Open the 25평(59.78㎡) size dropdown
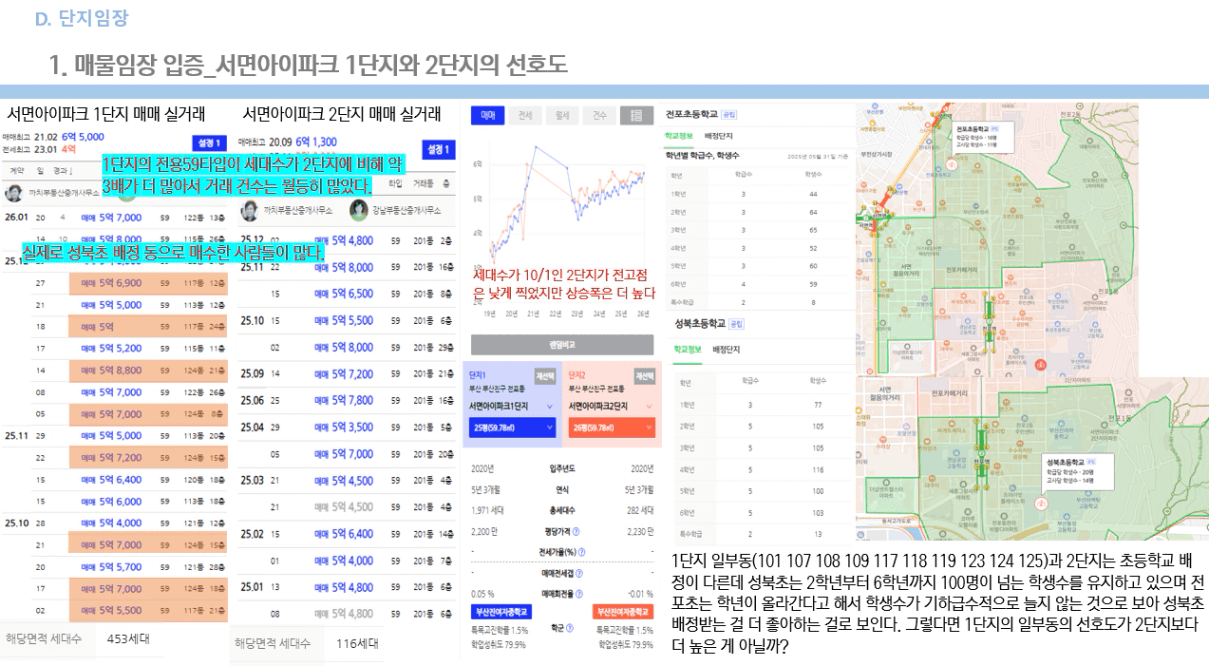This screenshot has height=666, width=1209. 510,428
